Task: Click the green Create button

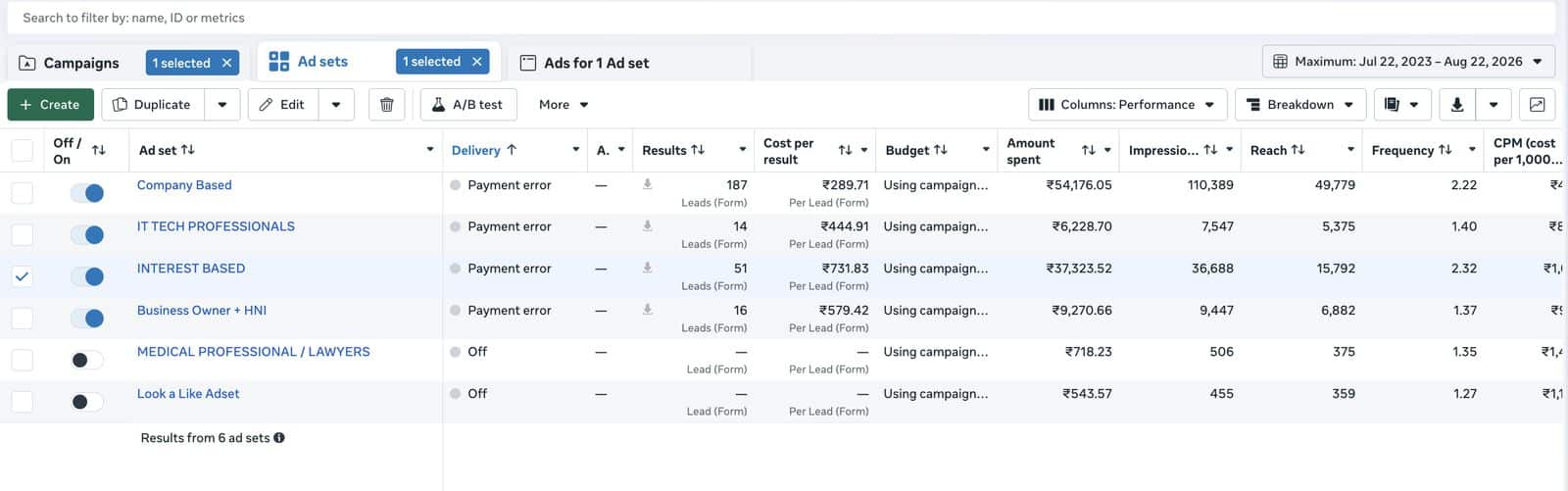Action: 50,105
